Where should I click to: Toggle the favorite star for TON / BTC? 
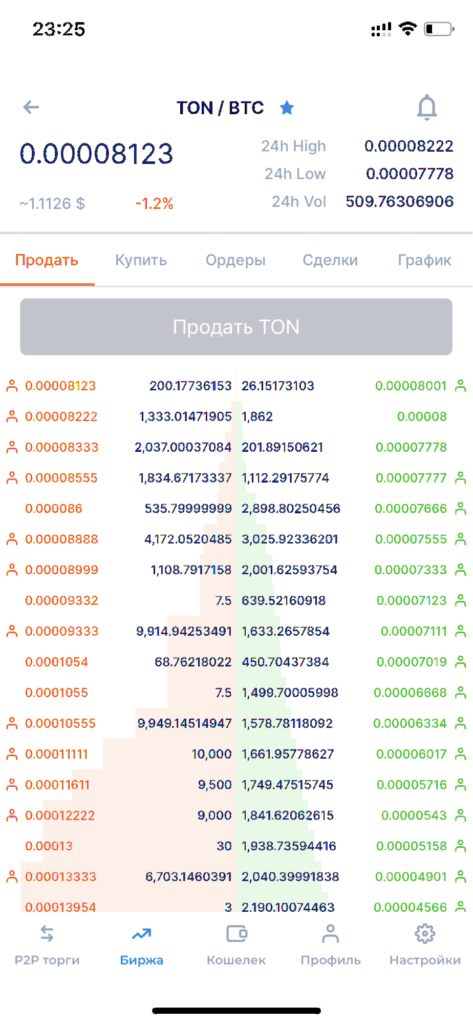(287, 108)
